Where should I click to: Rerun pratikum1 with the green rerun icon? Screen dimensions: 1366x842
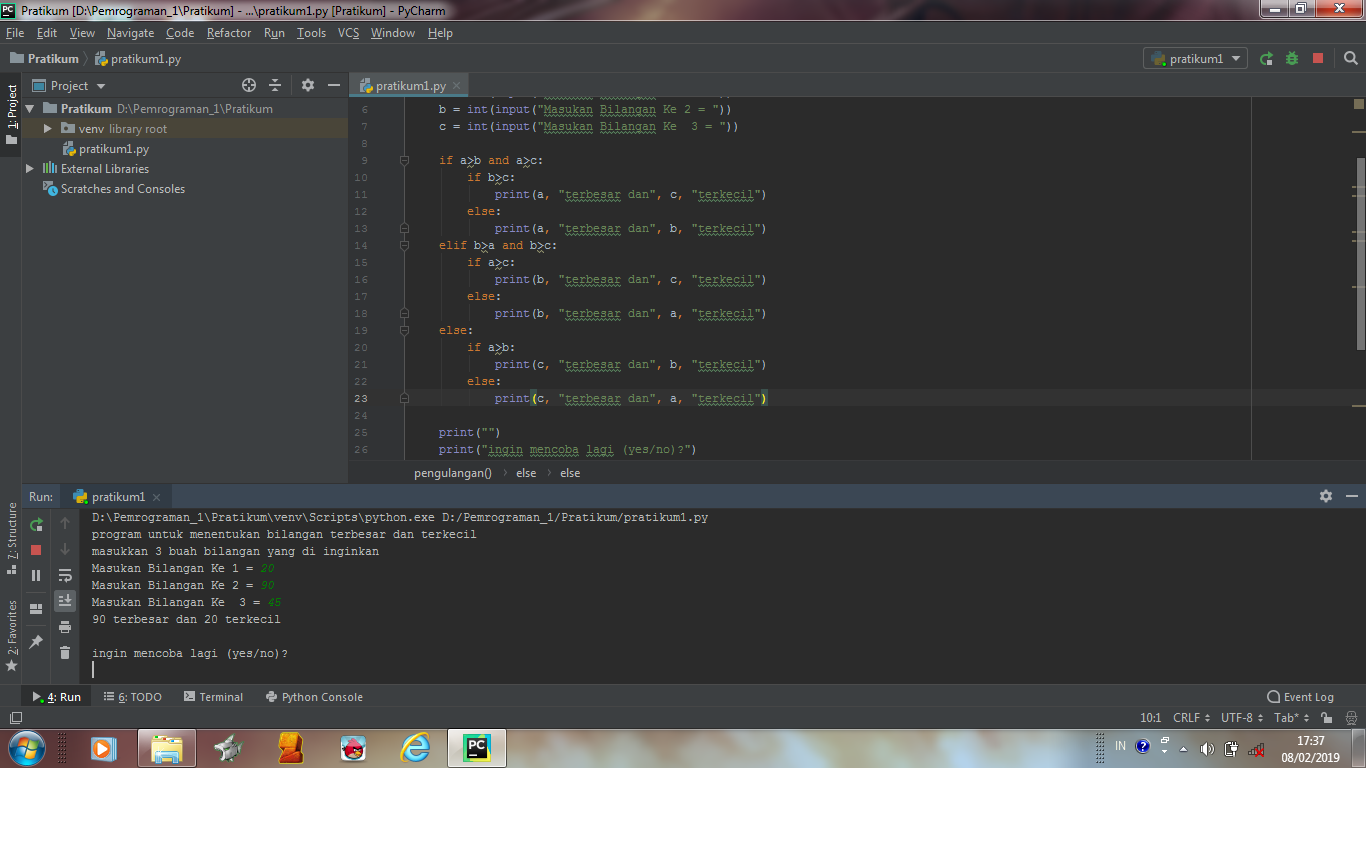click(37, 523)
